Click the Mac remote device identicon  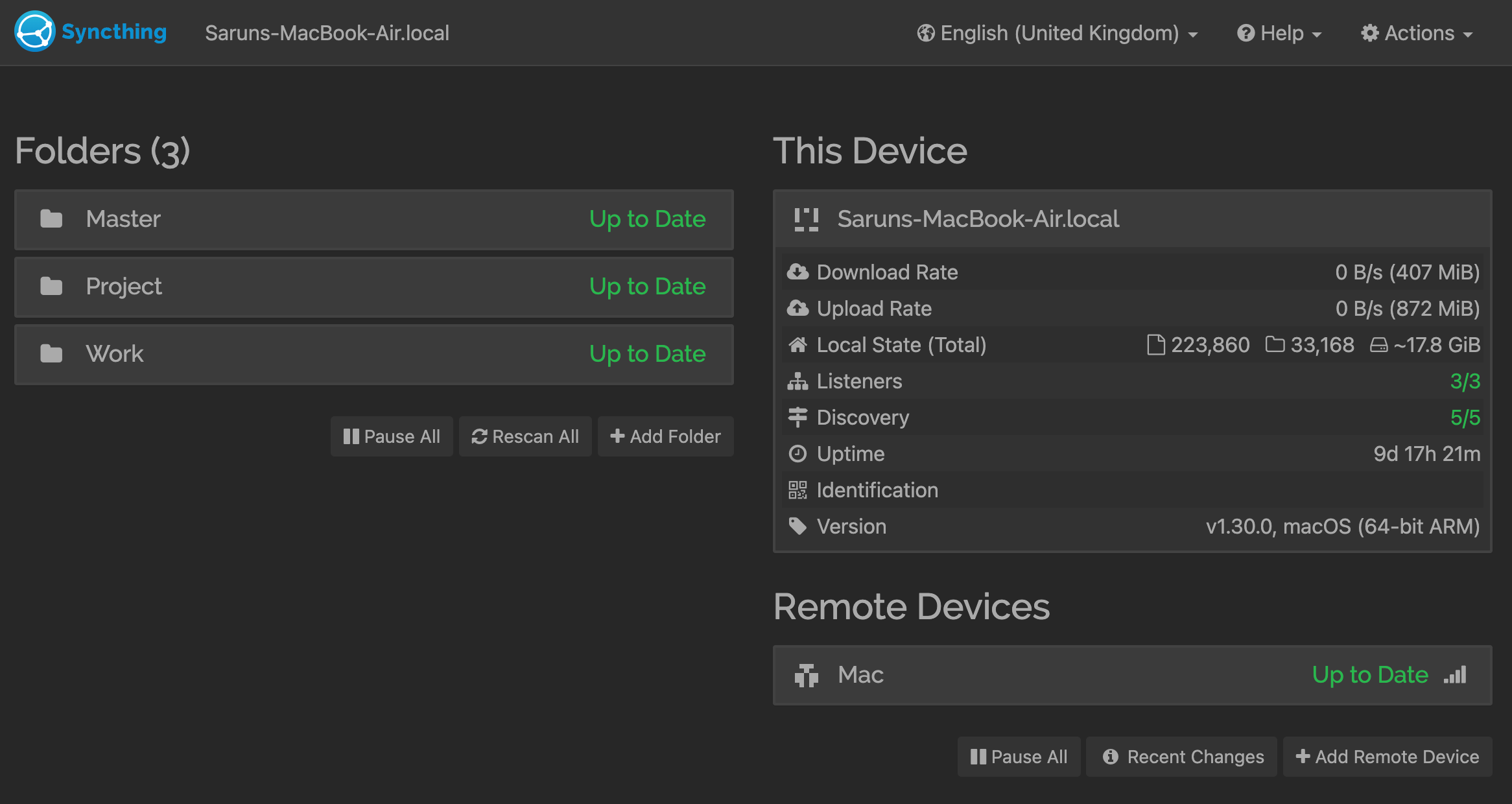[807, 675]
